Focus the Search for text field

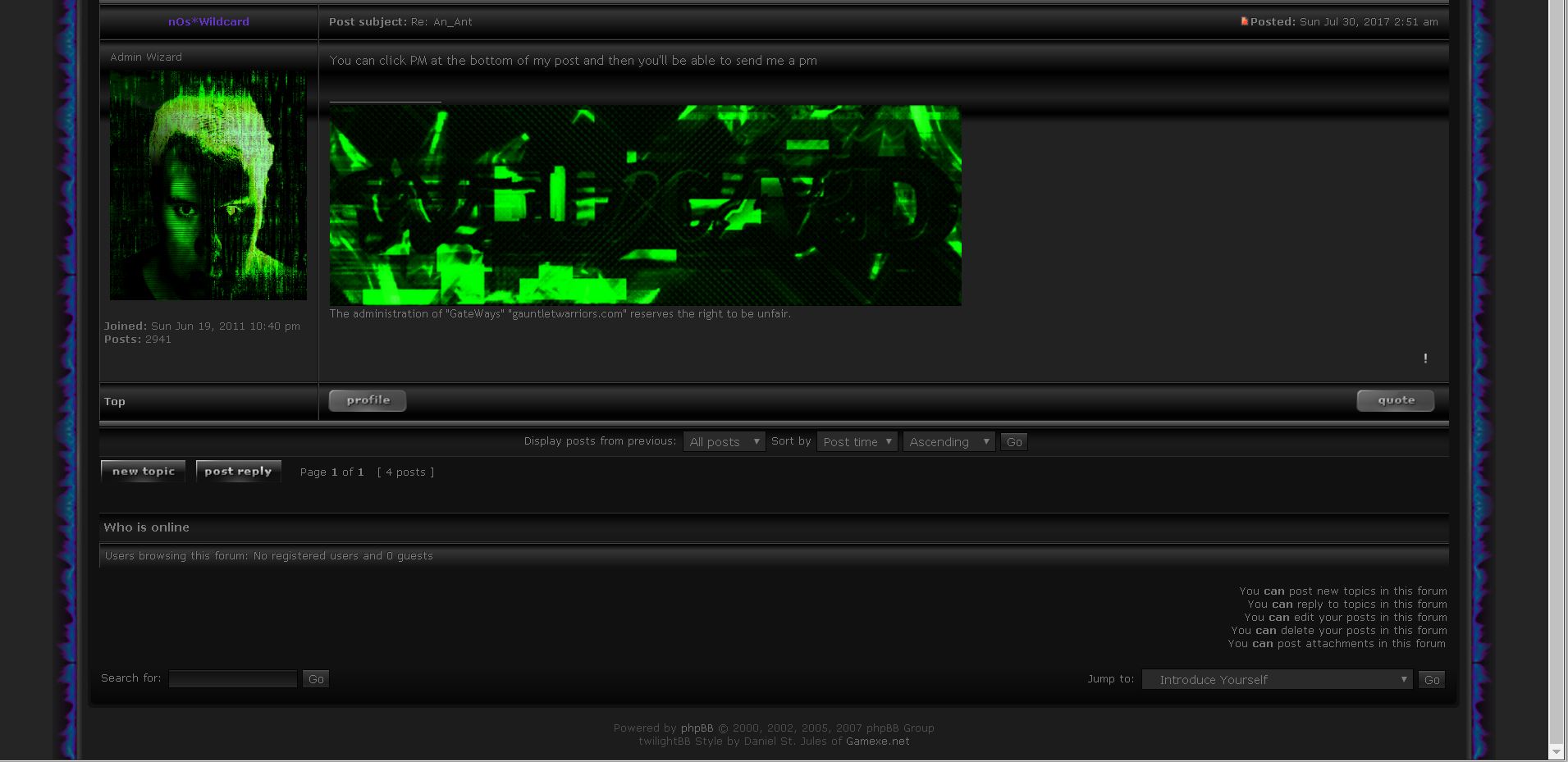[x=233, y=679]
